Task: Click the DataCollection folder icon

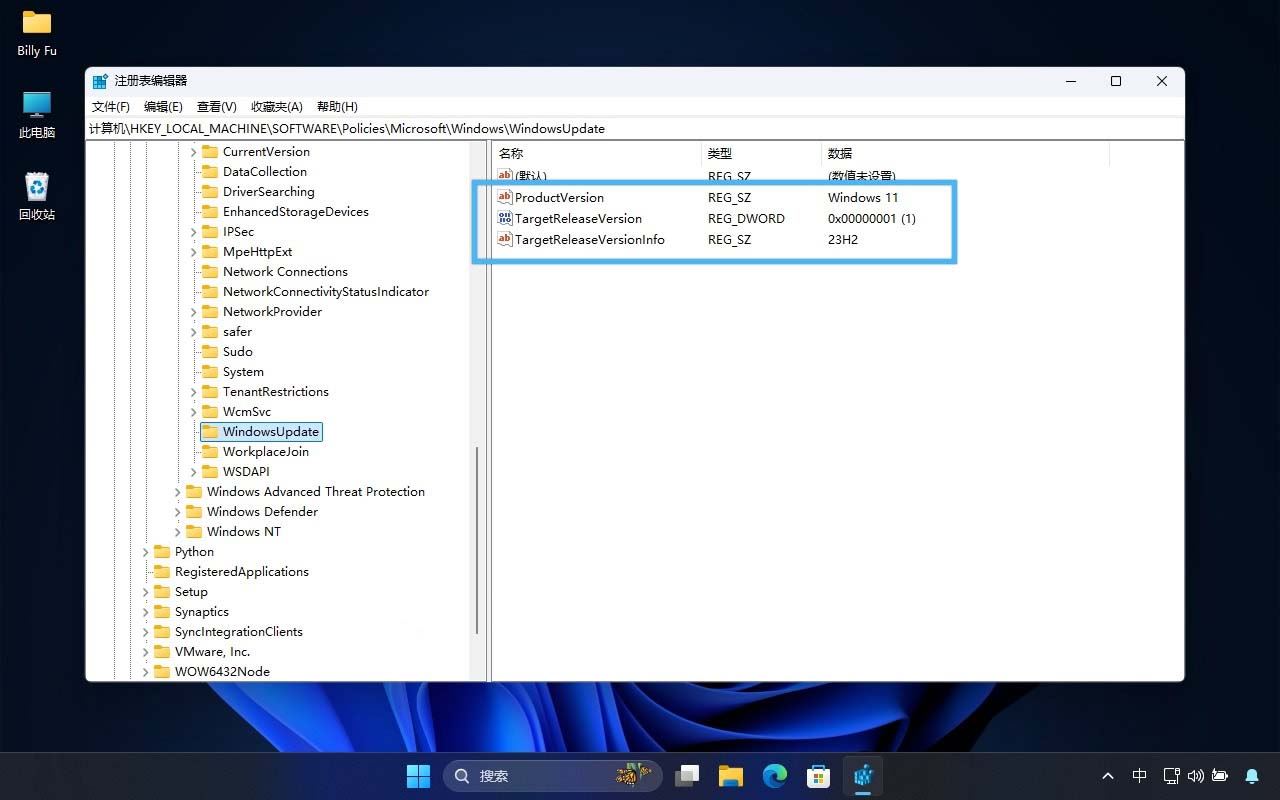Action: (x=210, y=172)
